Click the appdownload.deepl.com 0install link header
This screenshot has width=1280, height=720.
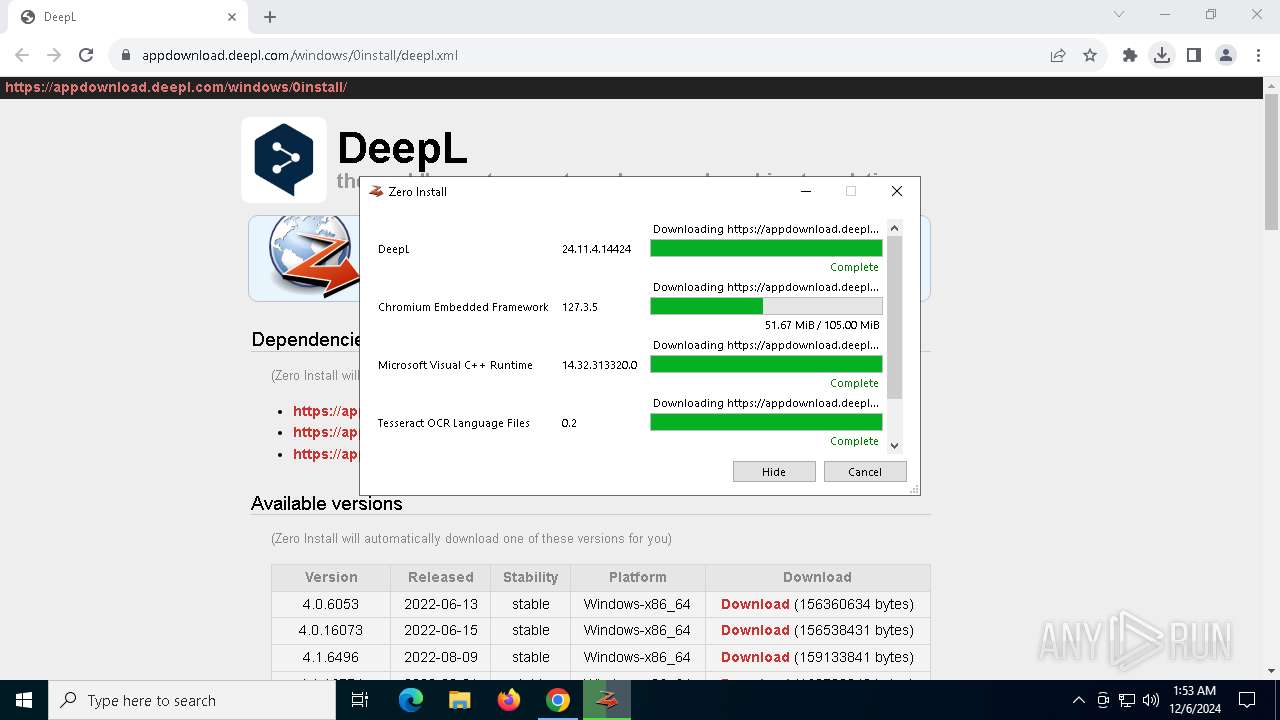coord(176,87)
